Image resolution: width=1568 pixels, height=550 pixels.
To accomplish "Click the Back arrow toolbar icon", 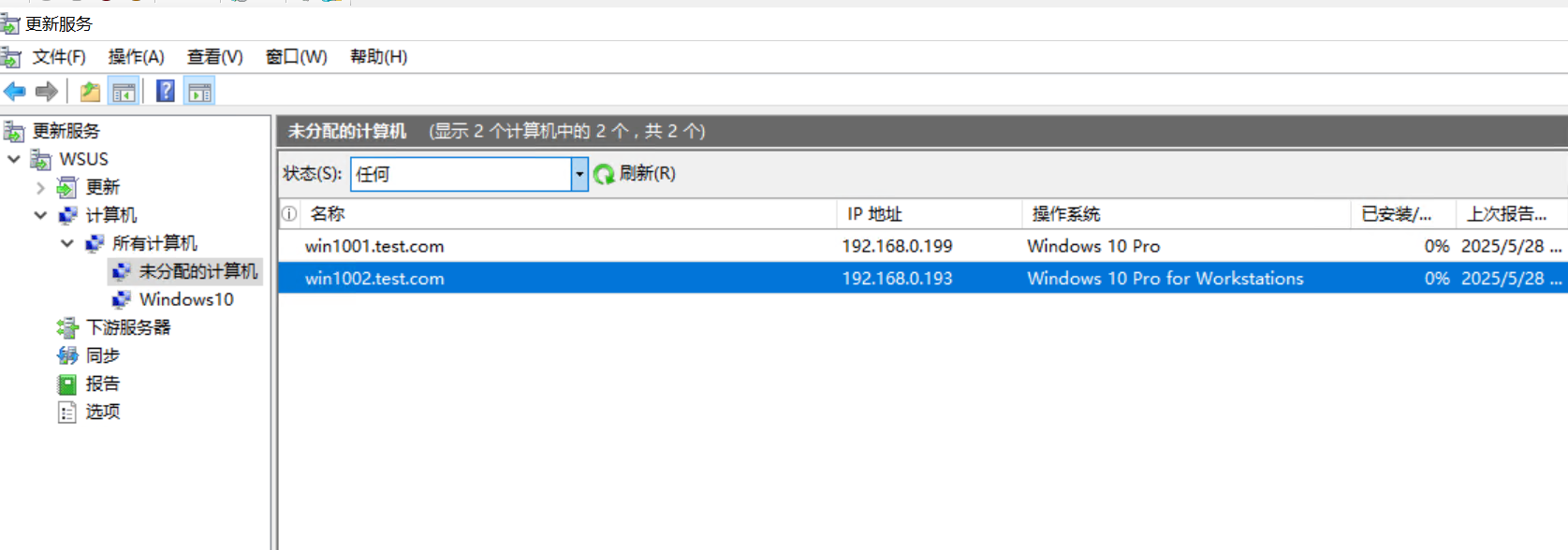I will point(15,92).
